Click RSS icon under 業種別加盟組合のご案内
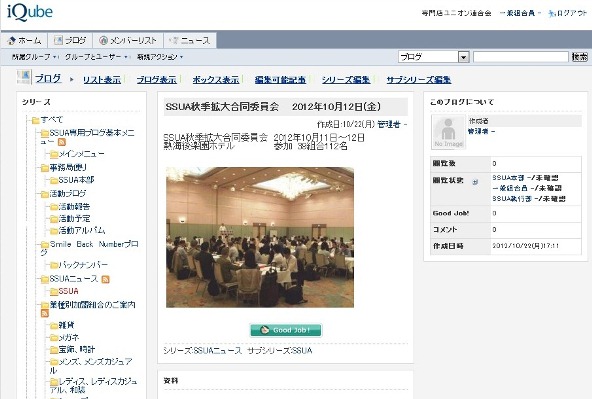592x399 pixels. tap(45, 313)
